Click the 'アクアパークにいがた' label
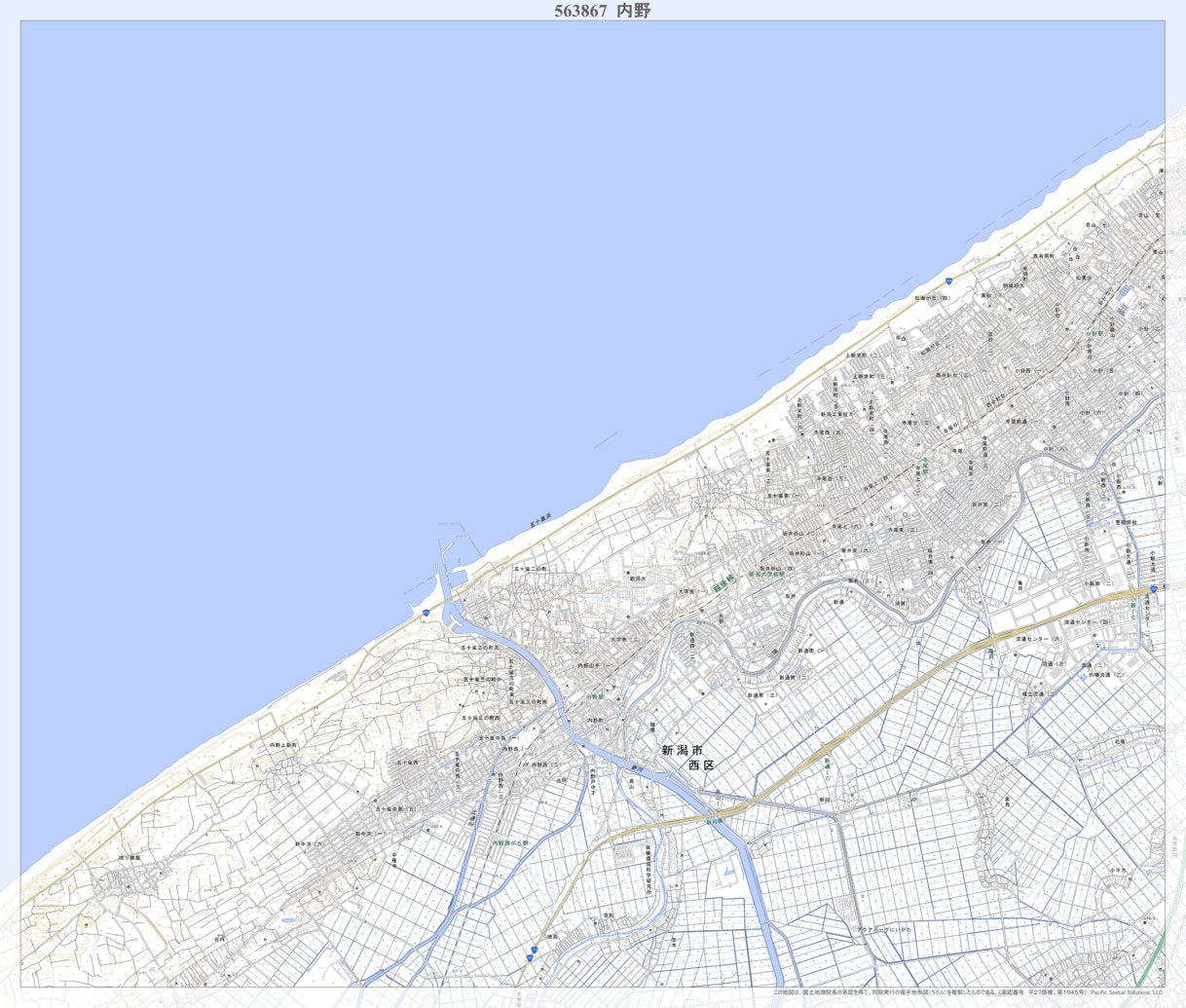This screenshot has height=1008, width=1186. click(884, 931)
